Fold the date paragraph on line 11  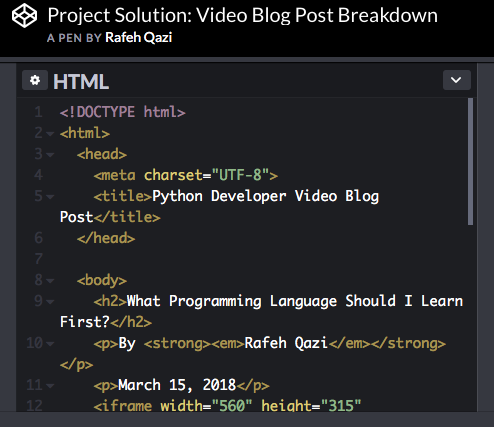click(50, 386)
